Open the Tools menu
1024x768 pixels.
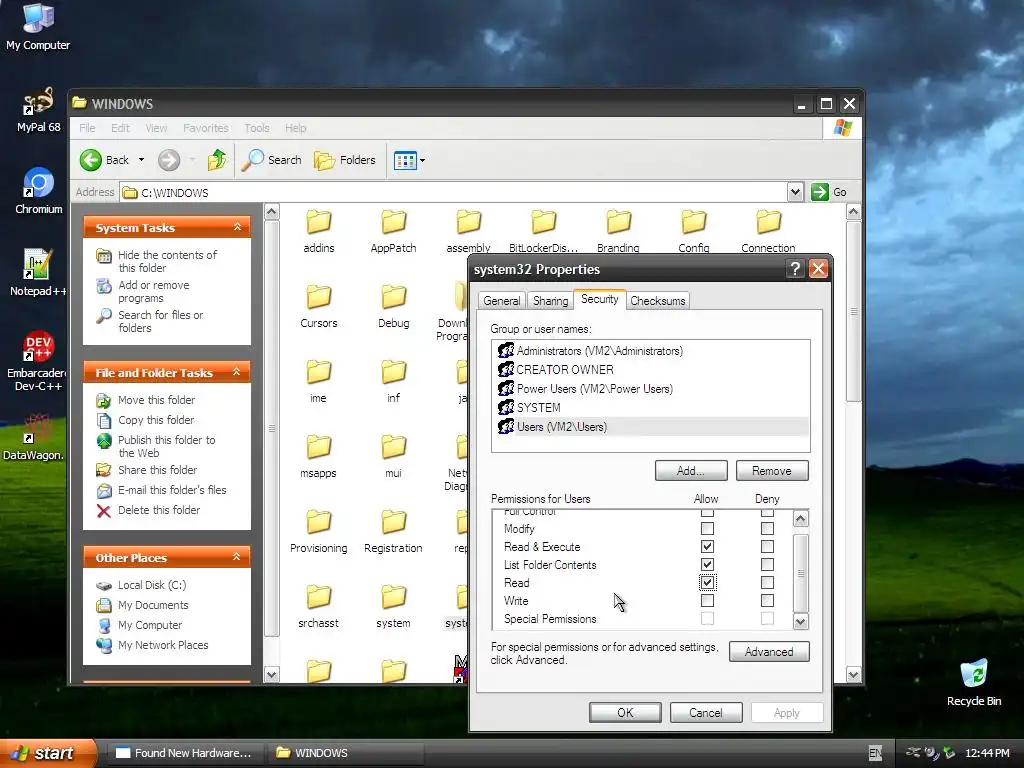257,128
